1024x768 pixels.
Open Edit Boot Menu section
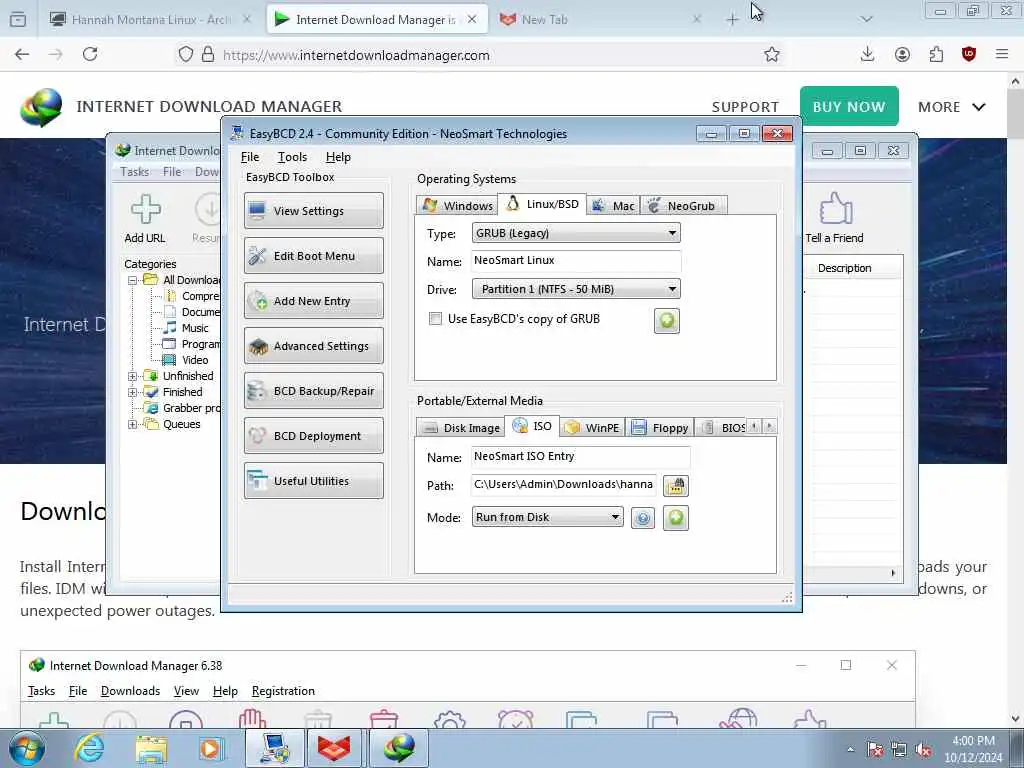click(313, 255)
